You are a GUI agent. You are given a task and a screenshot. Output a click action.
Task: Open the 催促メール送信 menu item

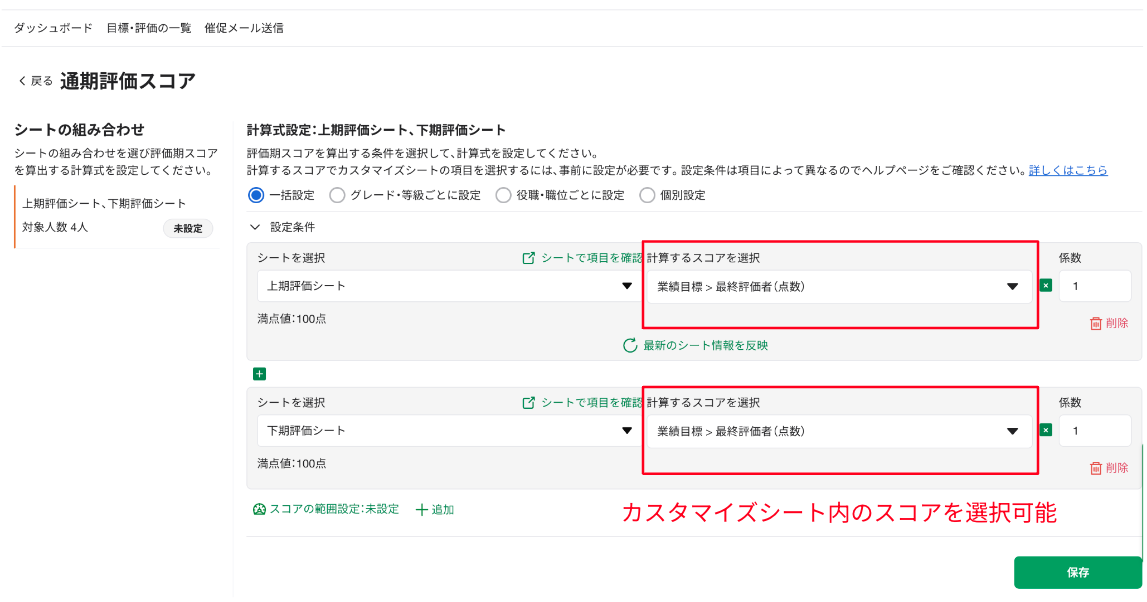click(x=243, y=28)
